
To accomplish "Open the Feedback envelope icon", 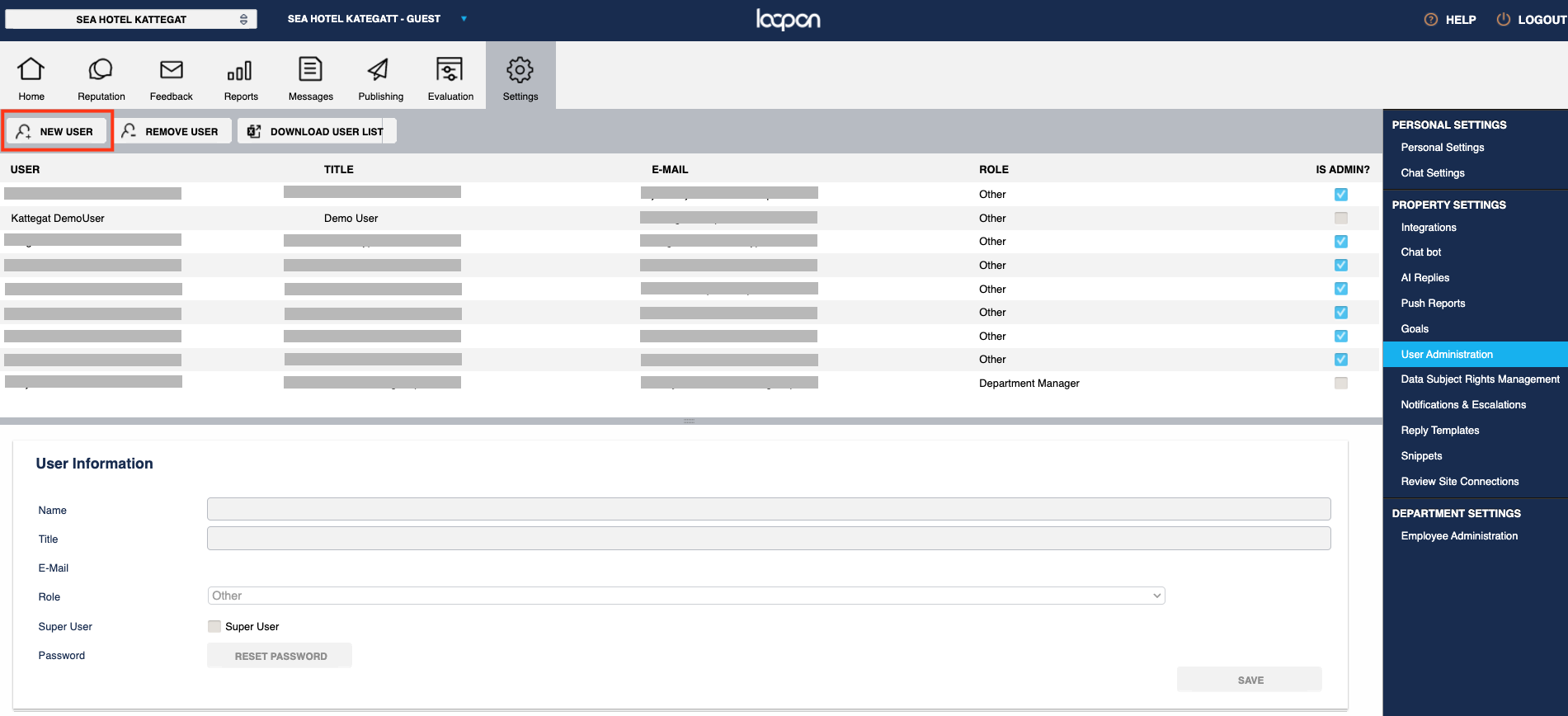I will [172, 69].
